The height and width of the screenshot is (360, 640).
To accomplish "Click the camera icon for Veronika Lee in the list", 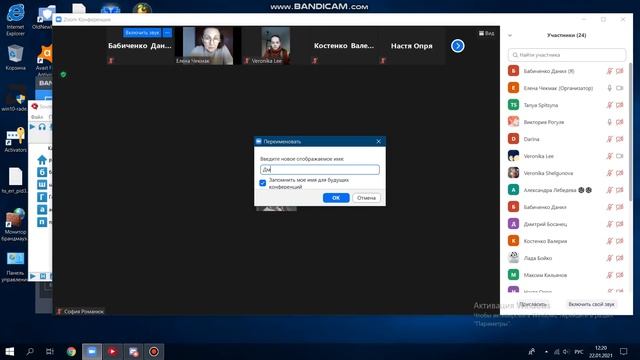I will point(620,156).
